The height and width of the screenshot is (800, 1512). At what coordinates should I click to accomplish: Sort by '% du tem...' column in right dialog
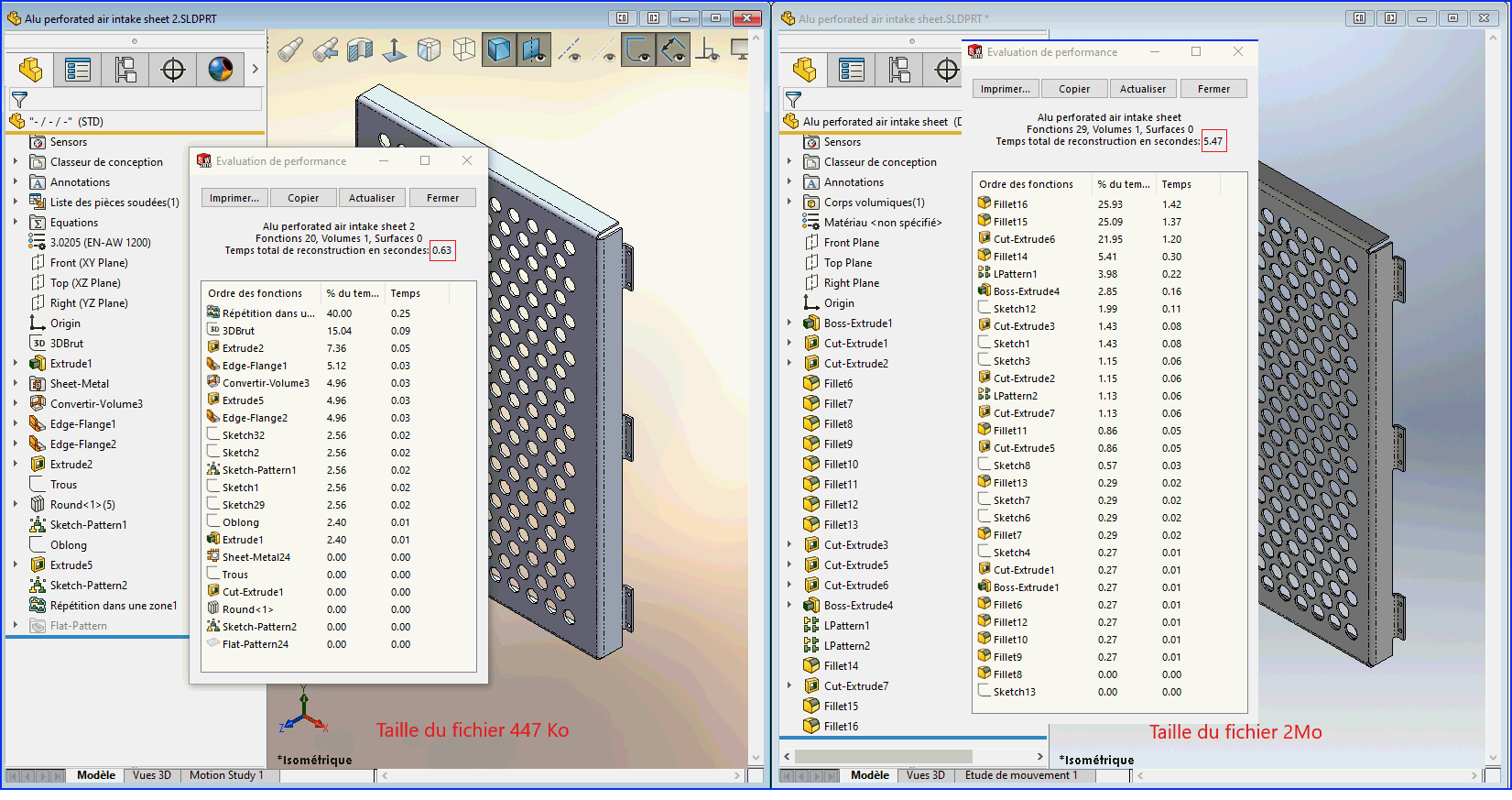point(1123,184)
